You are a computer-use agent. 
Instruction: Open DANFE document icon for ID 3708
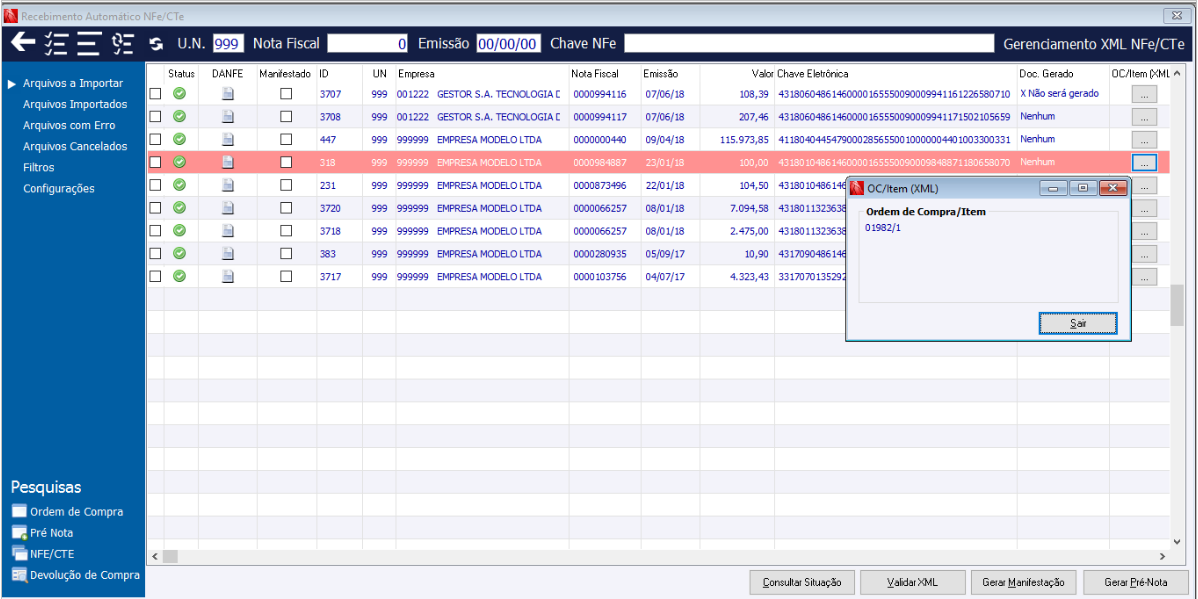pos(228,117)
